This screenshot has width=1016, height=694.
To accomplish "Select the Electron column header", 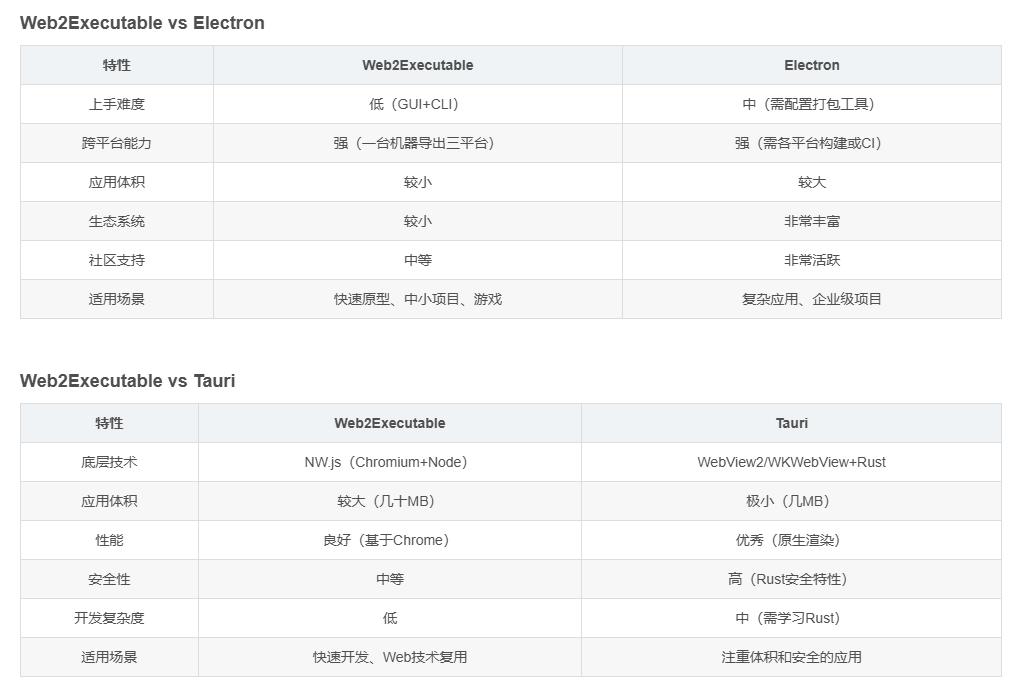I will point(811,65).
